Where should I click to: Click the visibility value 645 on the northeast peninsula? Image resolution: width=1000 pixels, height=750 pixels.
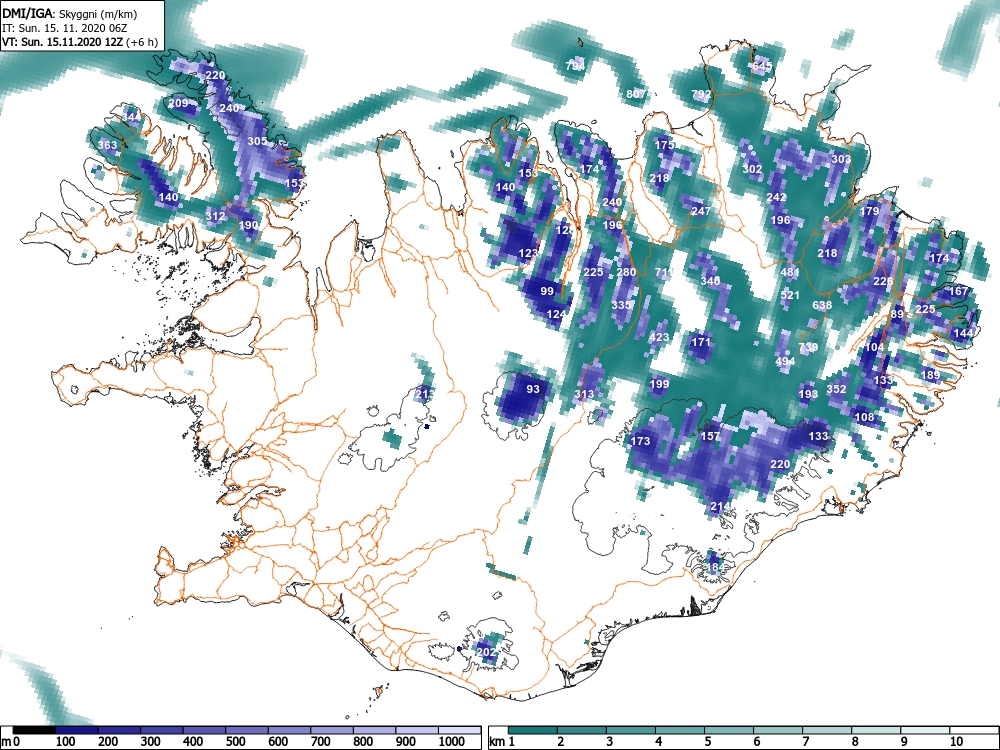(x=761, y=66)
